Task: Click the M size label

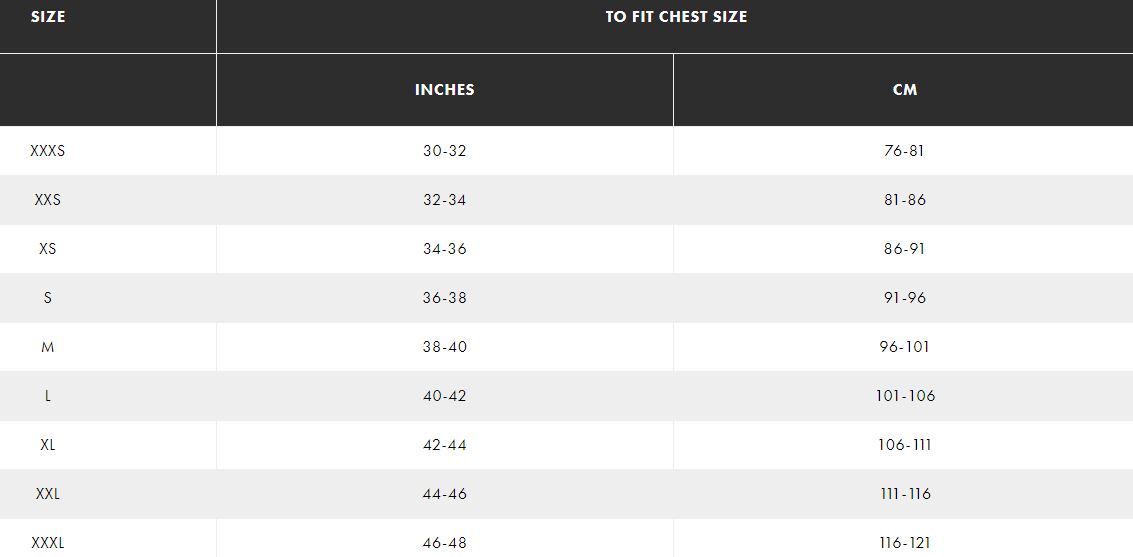Action: [x=48, y=347]
